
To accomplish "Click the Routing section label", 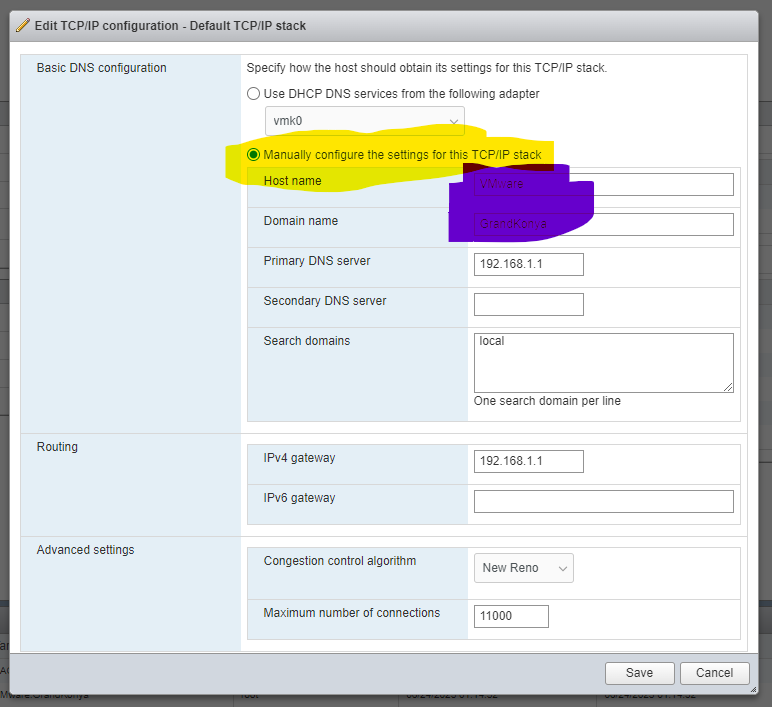I will (57, 447).
